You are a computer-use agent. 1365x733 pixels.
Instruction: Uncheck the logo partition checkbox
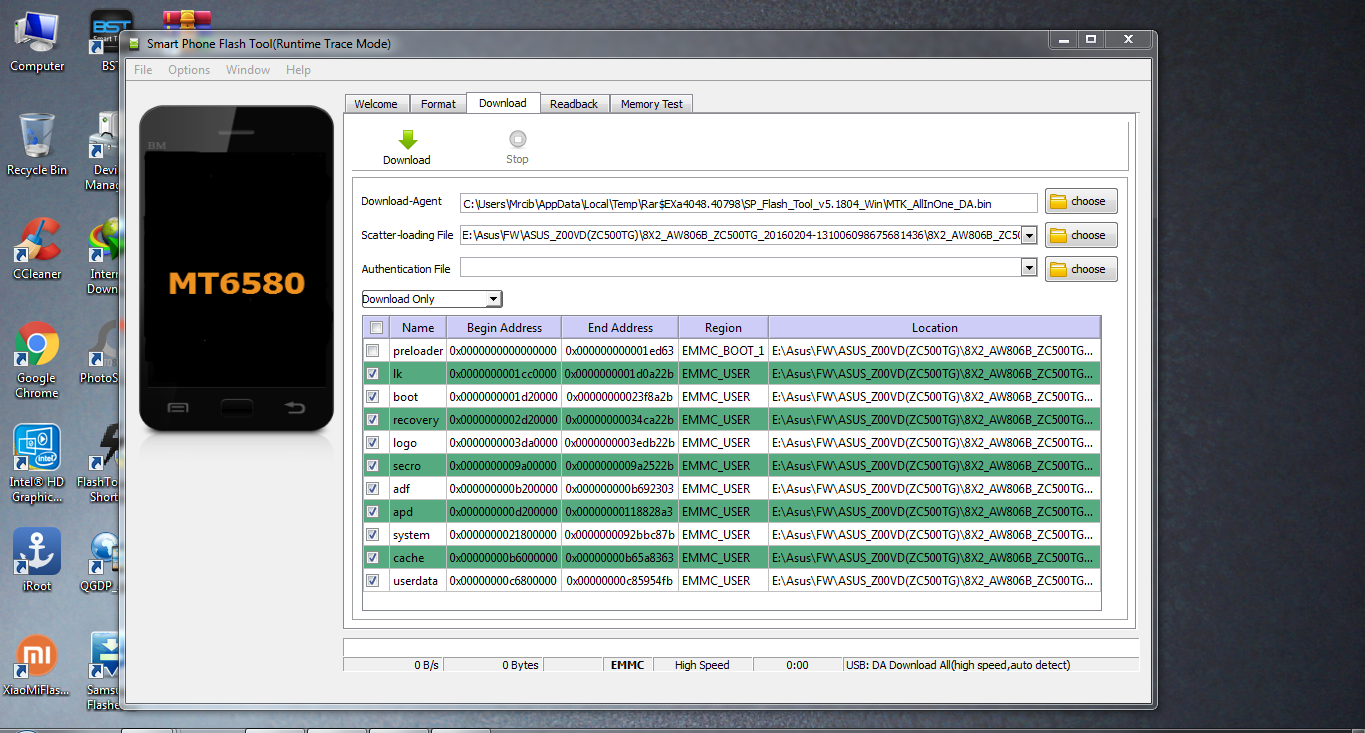373,443
